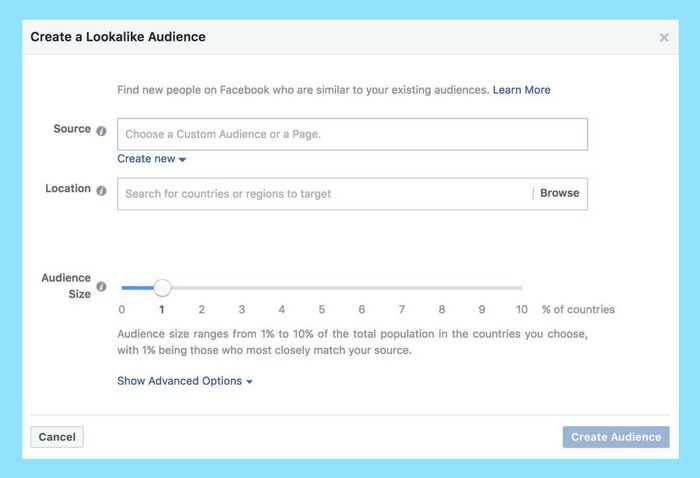Select 0 on the audience size slider
Viewport: 700px width, 478px height.
tap(122, 288)
